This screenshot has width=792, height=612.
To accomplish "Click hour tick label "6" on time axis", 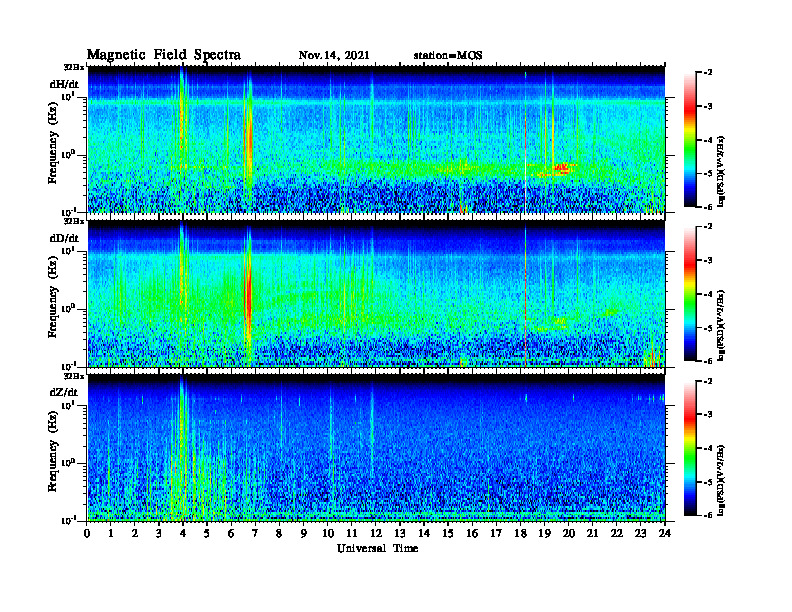I will [231, 533].
